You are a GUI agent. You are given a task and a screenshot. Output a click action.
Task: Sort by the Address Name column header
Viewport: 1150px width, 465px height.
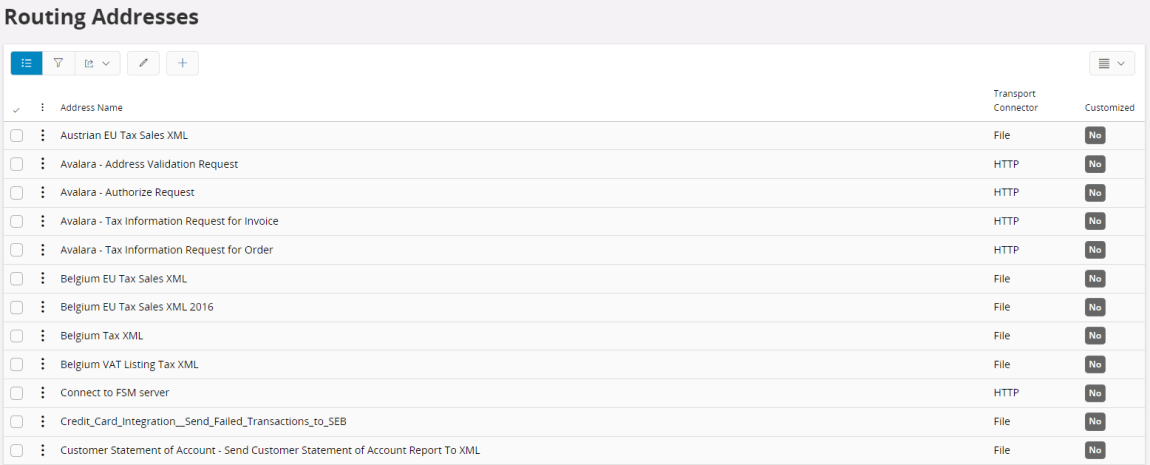click(x=91, y=107)
